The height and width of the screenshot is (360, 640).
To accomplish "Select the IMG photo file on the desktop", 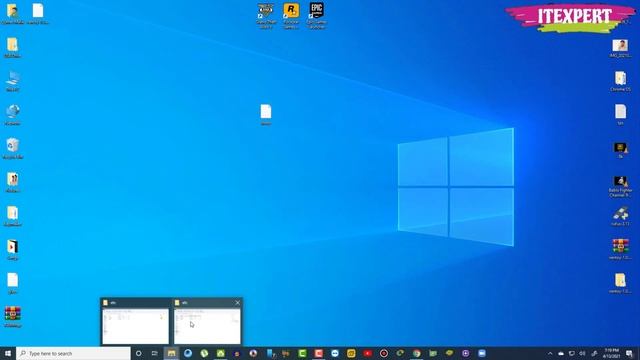I will (620, 48).
